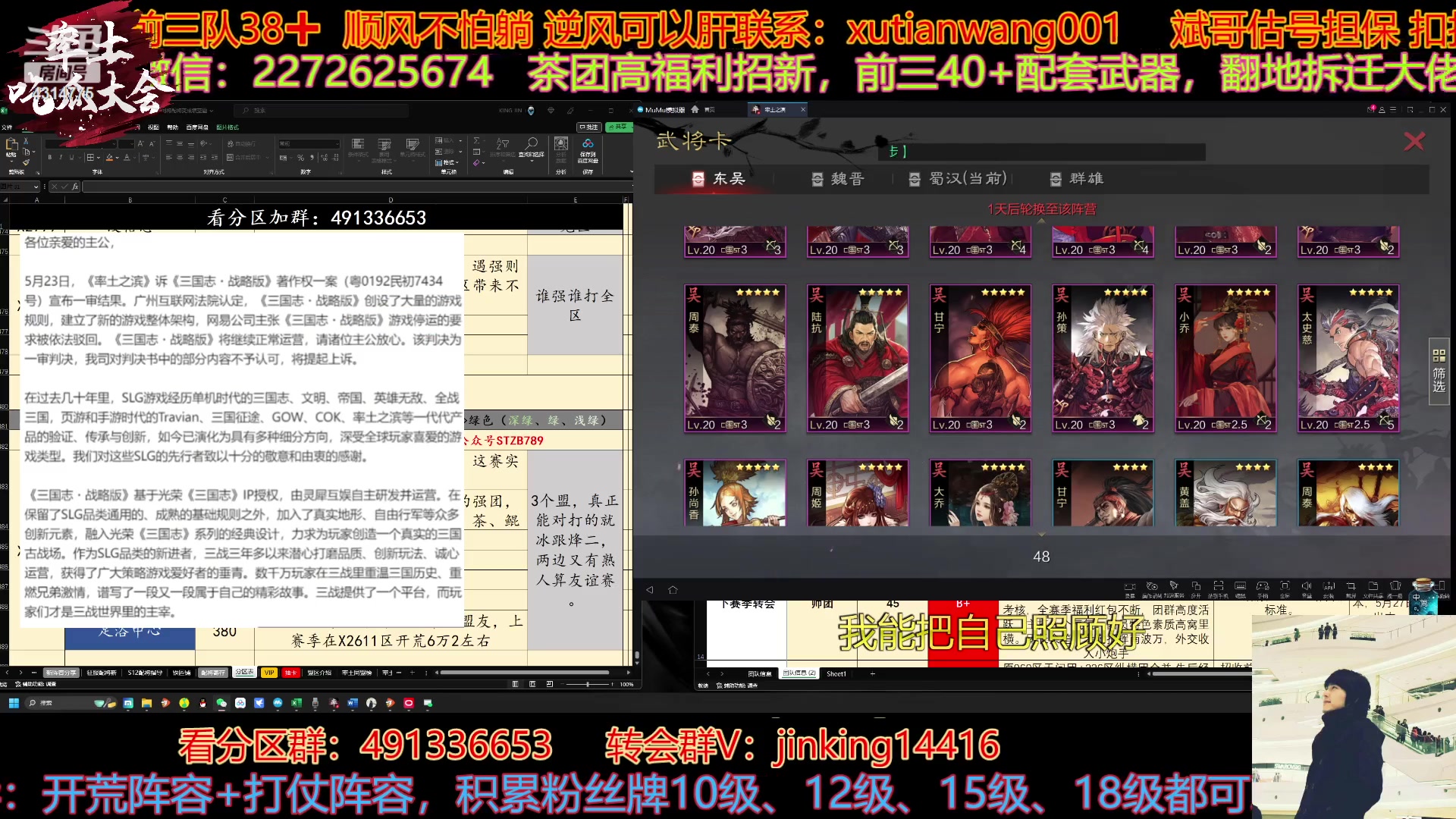Close the 武将卡 panel with red X
This screenshot has width=1456, height=819.
(1414, 141)
